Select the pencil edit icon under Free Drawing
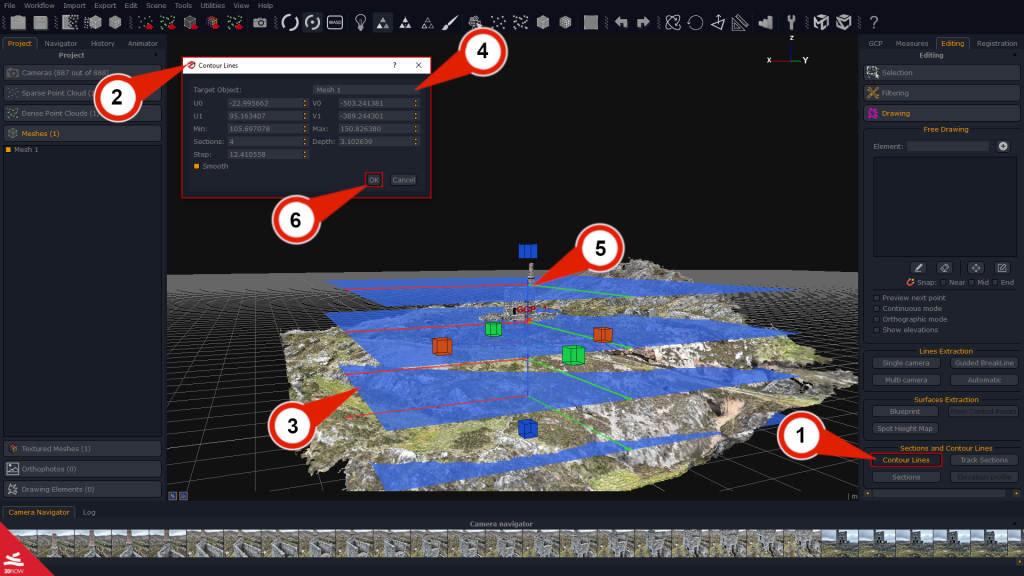1024x576 pixels. 919,268
